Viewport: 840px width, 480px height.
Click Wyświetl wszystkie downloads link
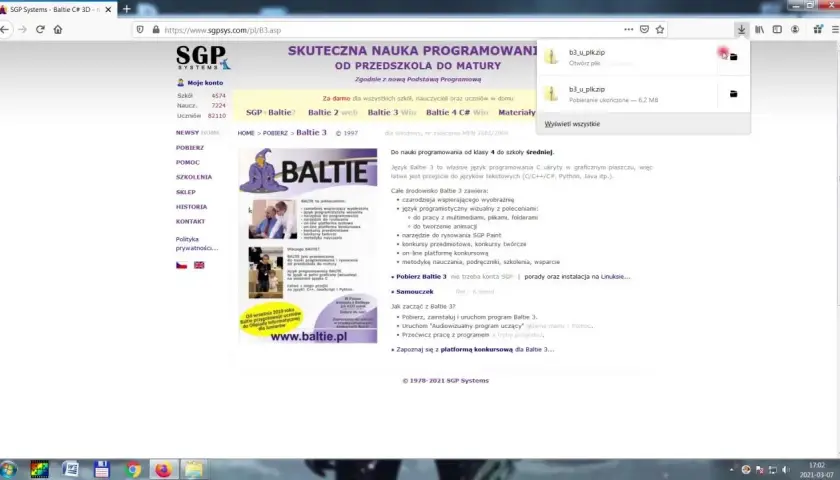[572, 124]
